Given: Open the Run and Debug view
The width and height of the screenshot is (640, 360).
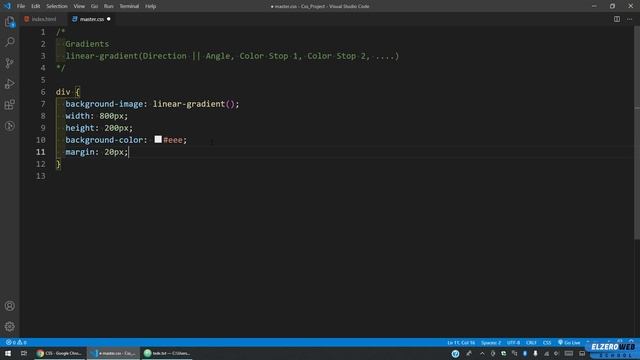Looking at the screenshot, I should (10, 84).
